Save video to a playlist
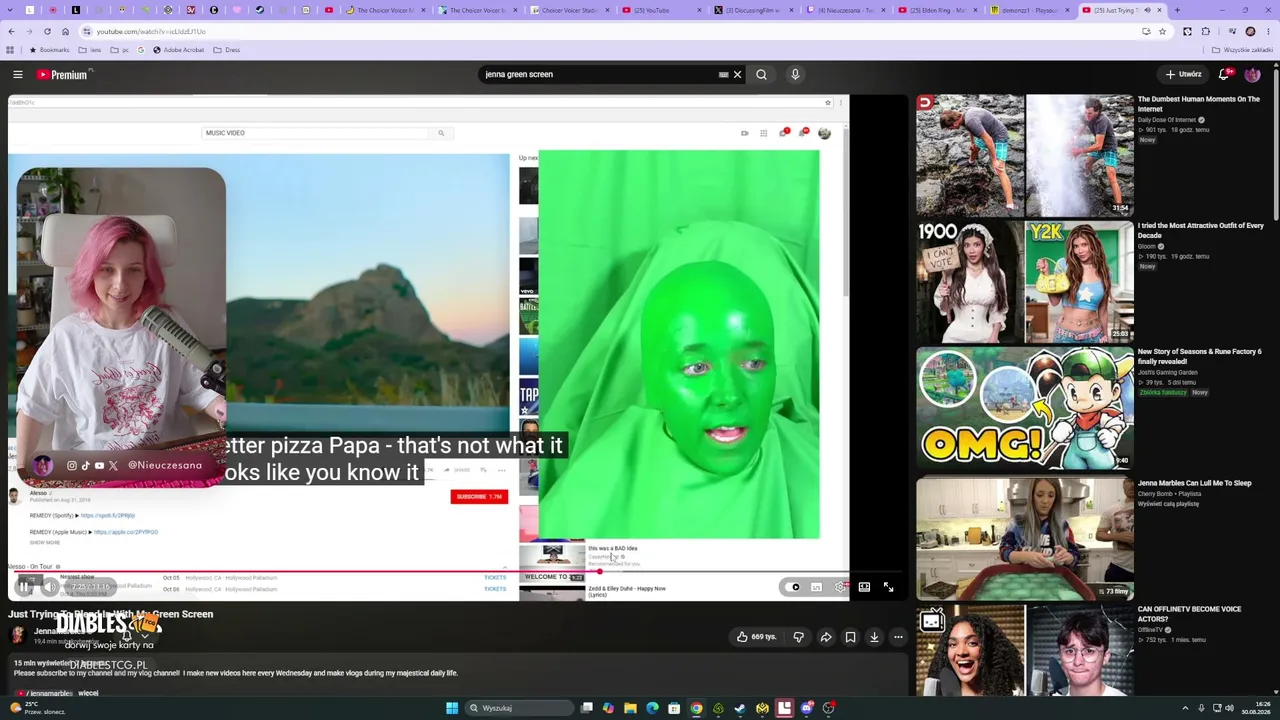Image resolution: width=1280 pixels, height=720 pixels. (850, 637)
